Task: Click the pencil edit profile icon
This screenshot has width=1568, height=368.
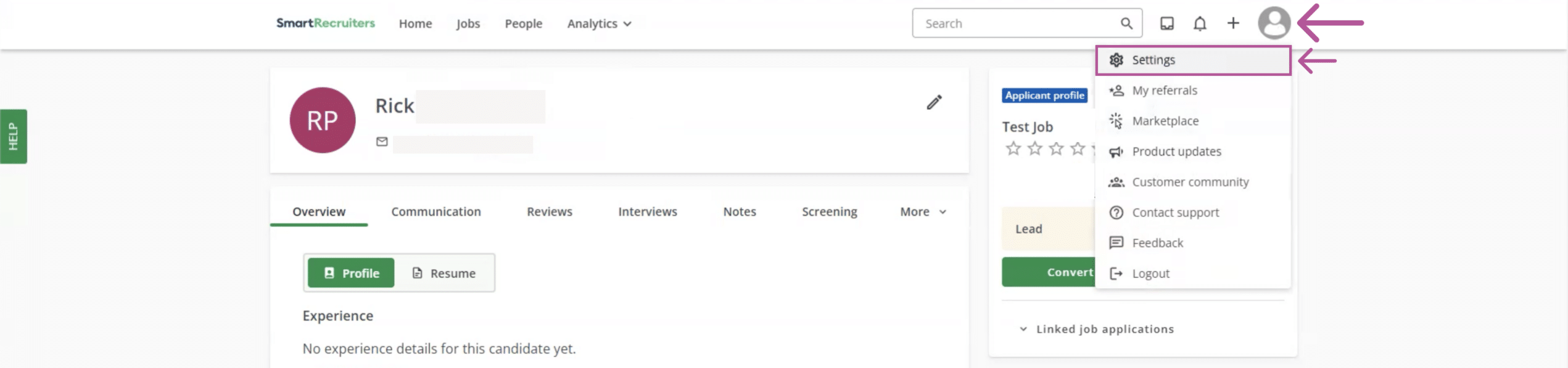Action: pyautogui.click(x=934, y=102)
